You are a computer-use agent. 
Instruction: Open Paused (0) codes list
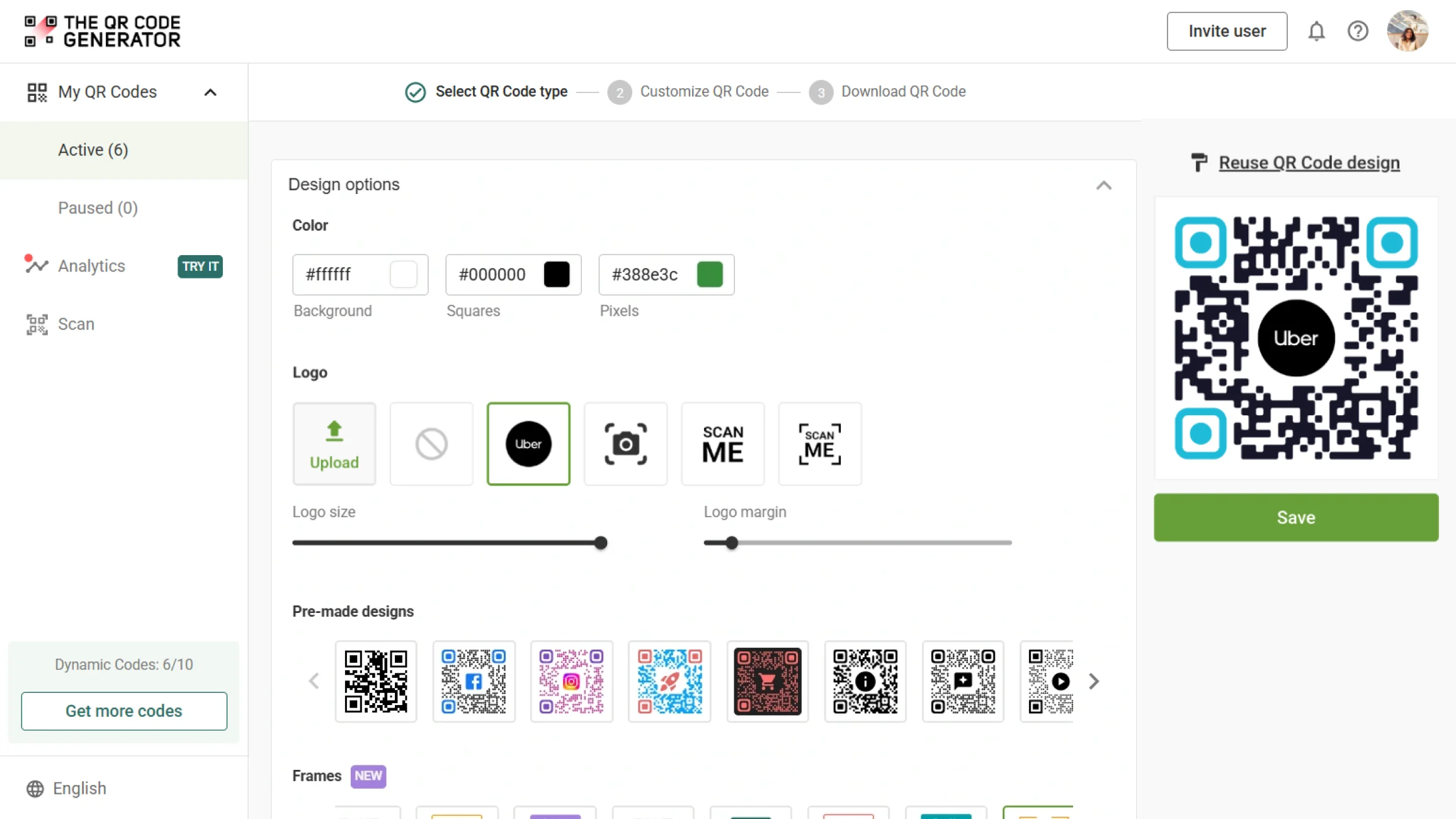click(x=98, y=208)
